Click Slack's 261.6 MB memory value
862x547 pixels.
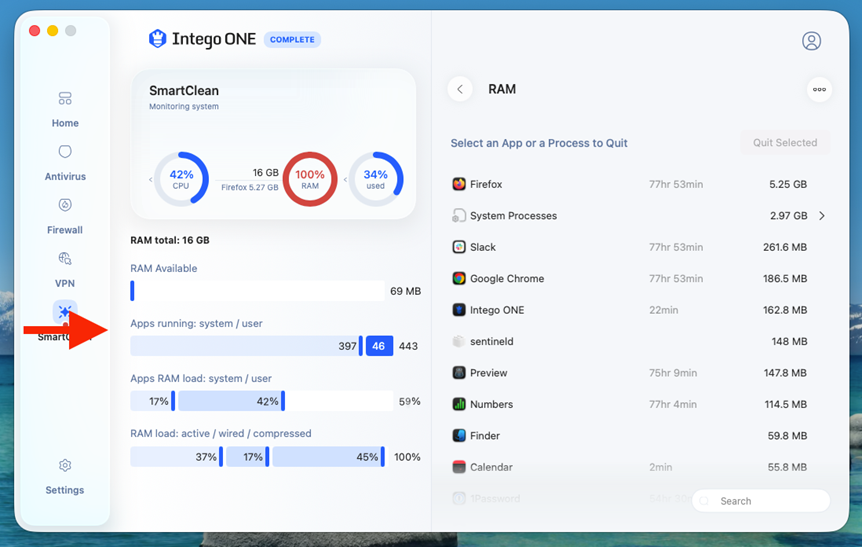tap(785, 247)
